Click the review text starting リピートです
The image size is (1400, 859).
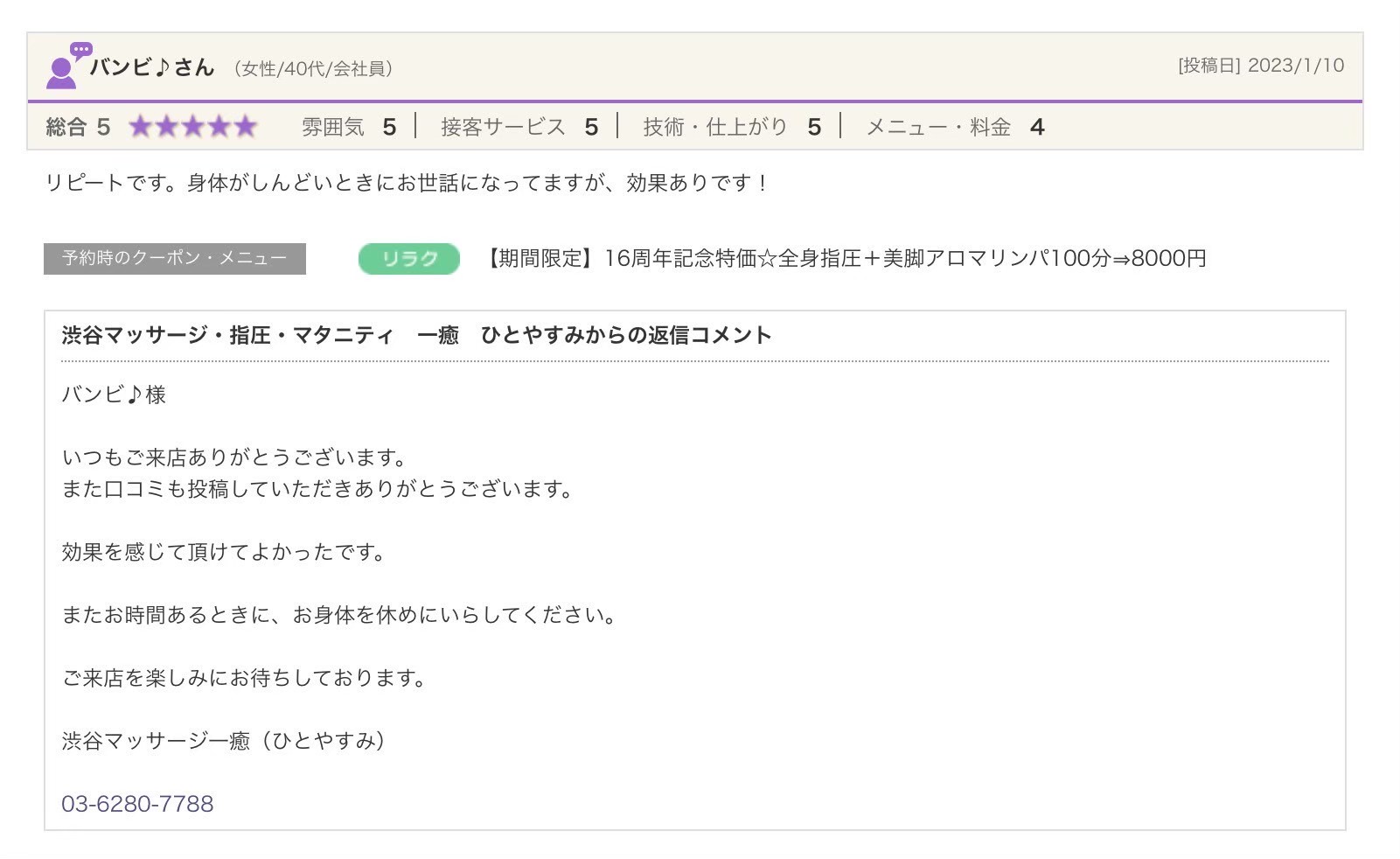[407, 183]
